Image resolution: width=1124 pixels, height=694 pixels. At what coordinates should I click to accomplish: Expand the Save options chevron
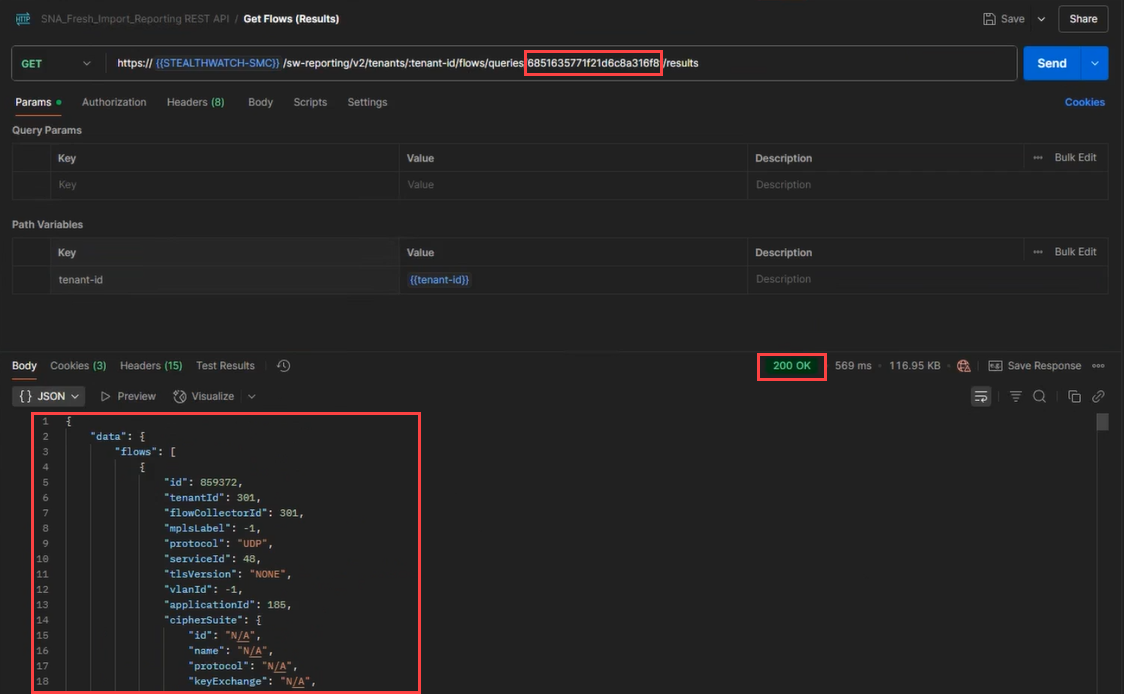click(1041, 19)
